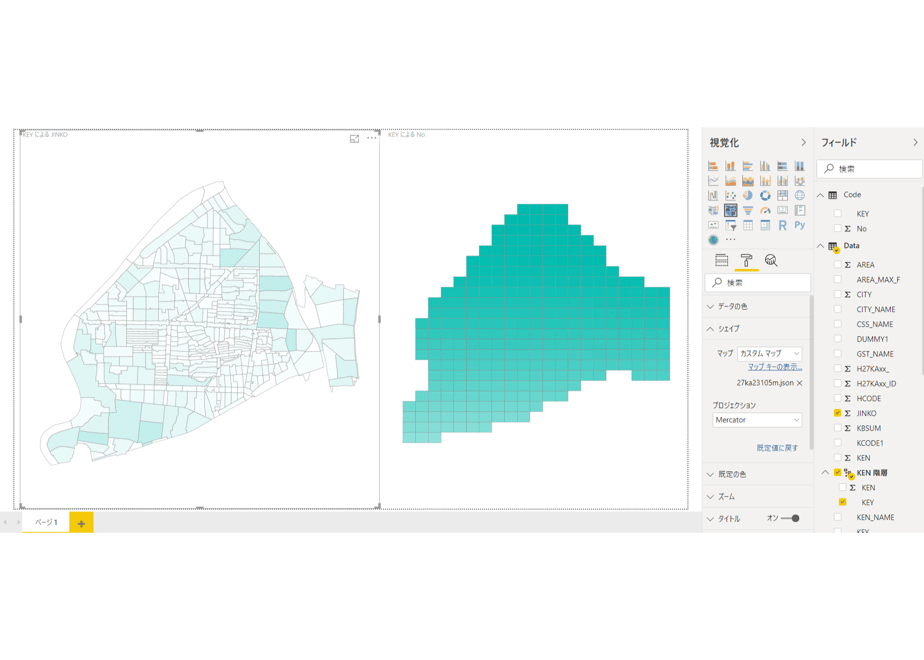
Task: Open the ページ 1 tab
Action: pyautogui.click(x=46, y=522)
